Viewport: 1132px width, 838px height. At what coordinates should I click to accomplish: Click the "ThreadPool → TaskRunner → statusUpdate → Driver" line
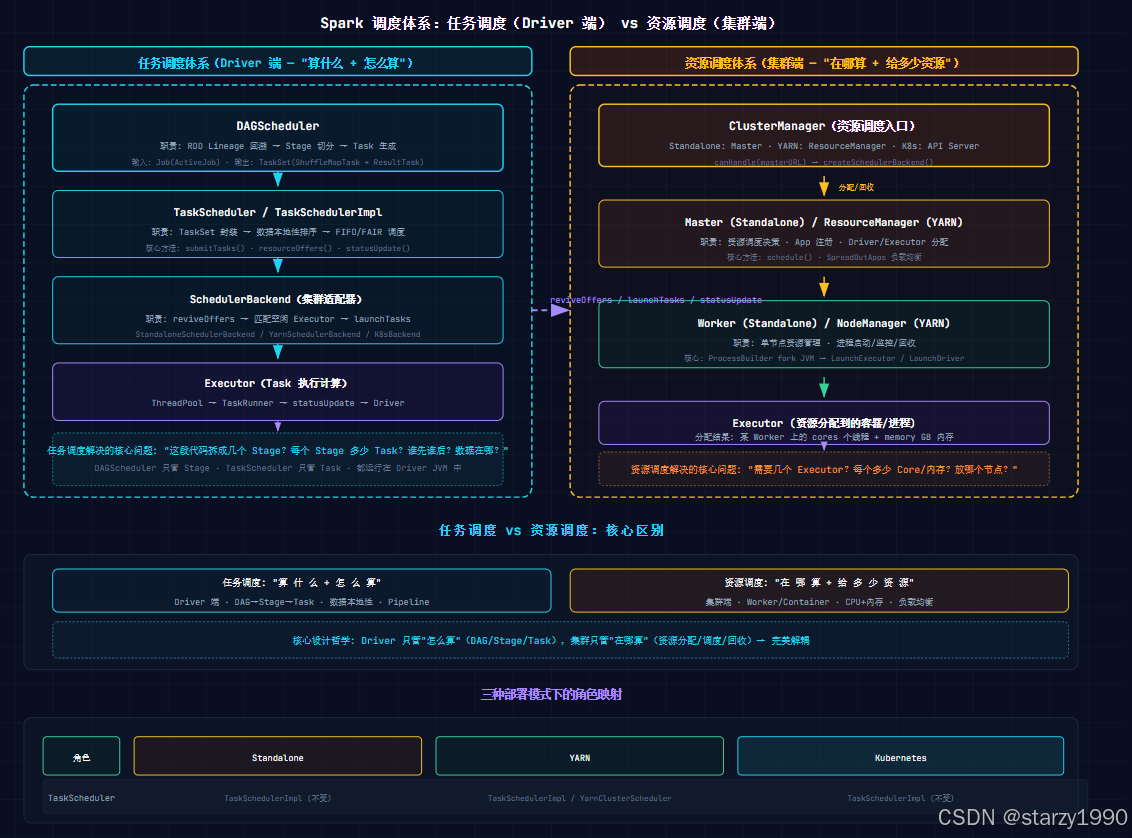[x=278, y=403]
